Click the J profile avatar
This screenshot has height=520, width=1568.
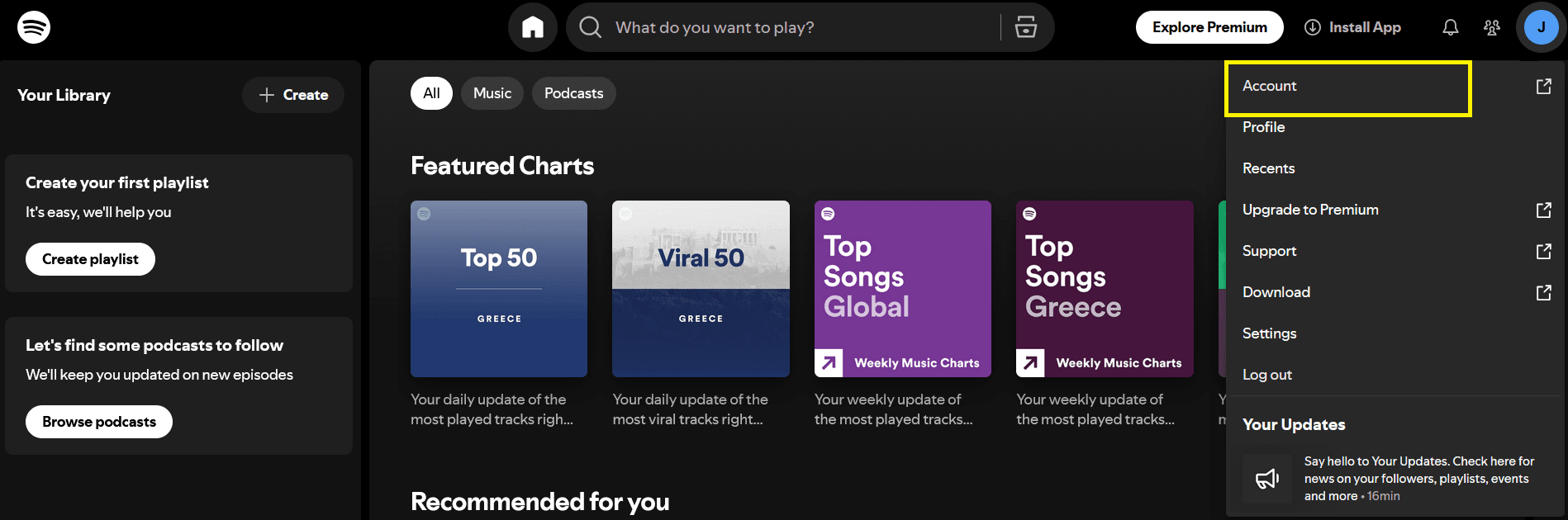(x=1542, y=27)
